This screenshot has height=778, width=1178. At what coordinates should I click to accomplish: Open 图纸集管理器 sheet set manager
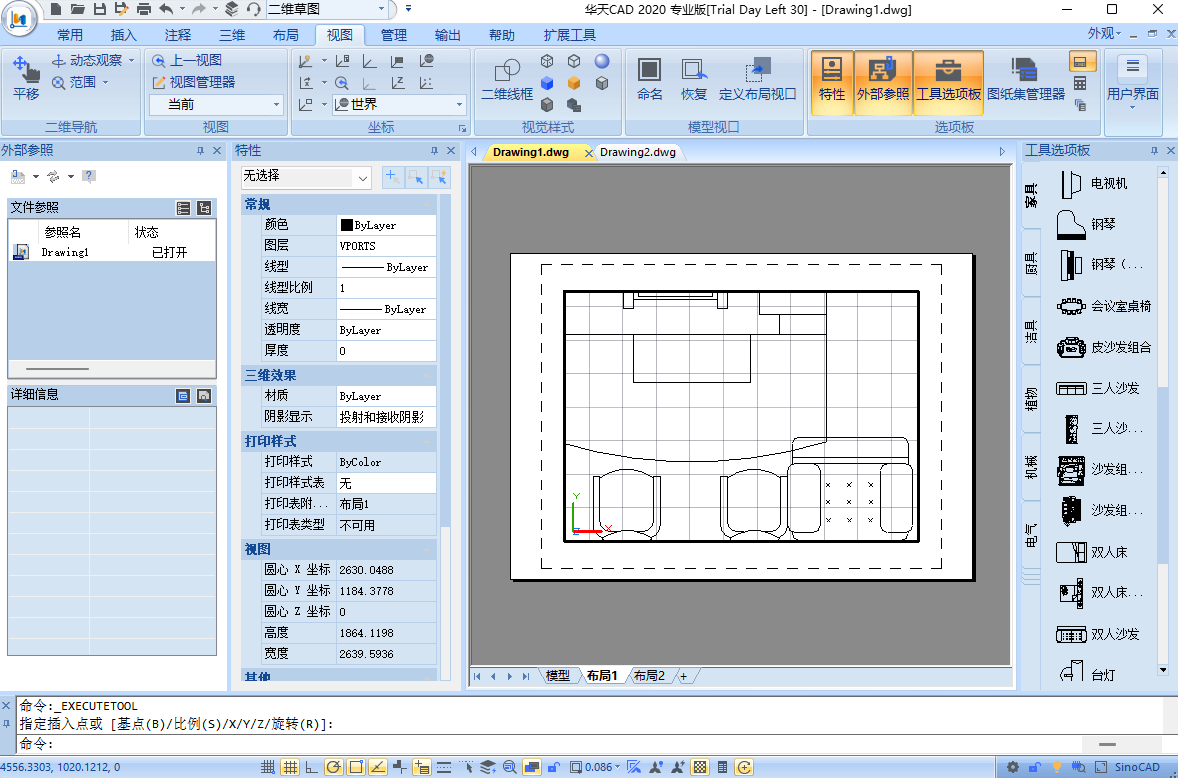pos(1025,81)
